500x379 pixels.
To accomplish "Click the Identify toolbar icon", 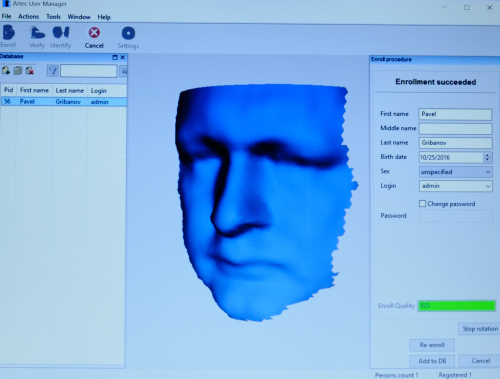I will pyautogui.click(x=61, y=33).
